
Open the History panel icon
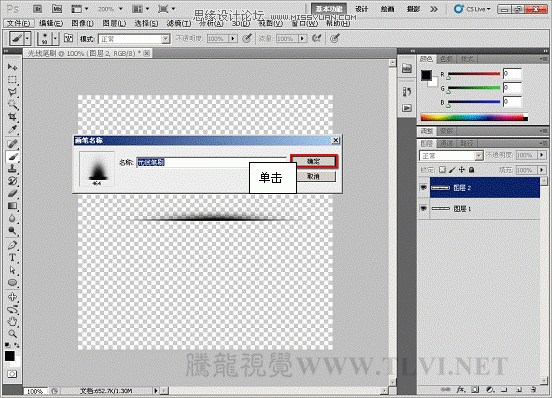[407, 92]
